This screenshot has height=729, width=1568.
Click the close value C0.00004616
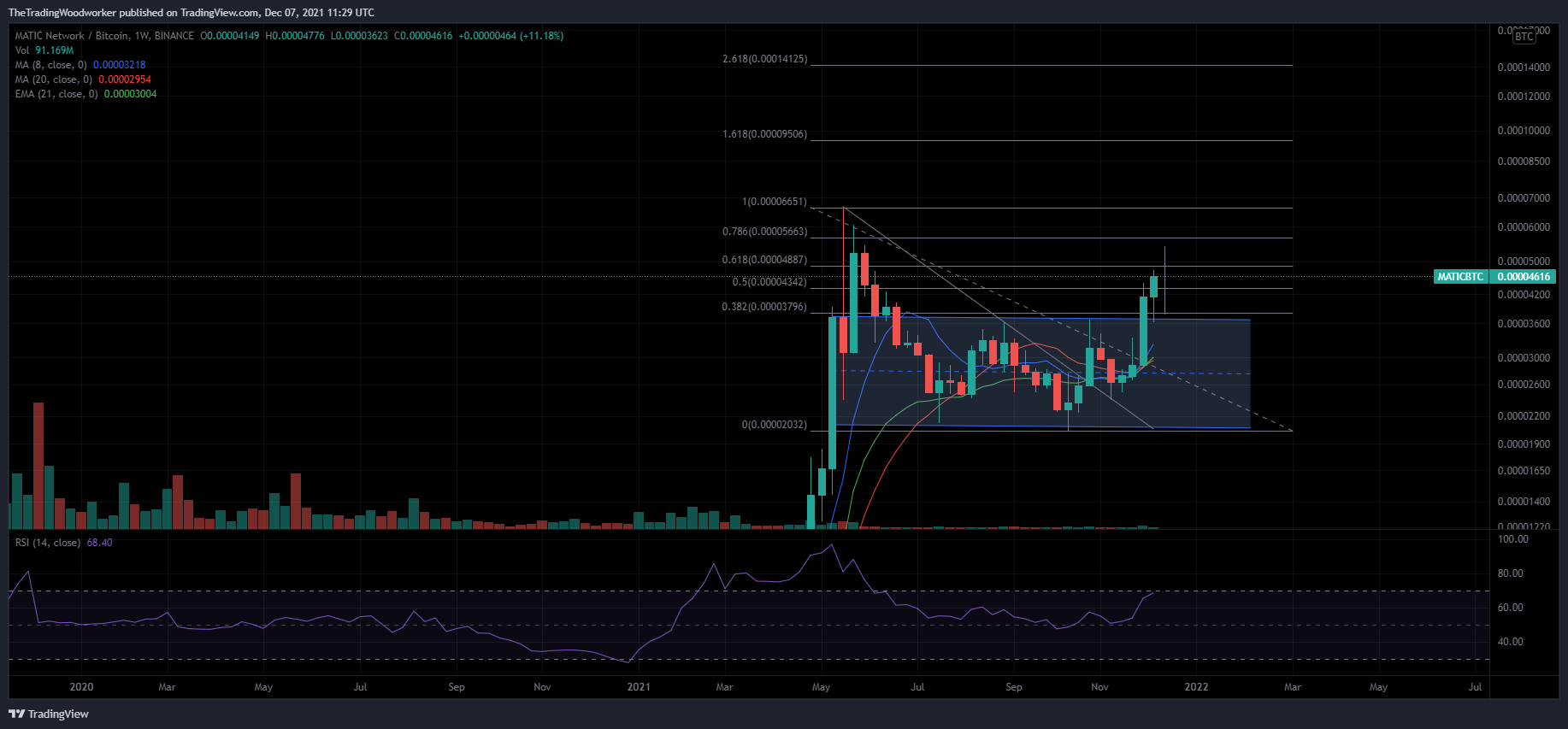pyautogui.click(x=423, y=36)
